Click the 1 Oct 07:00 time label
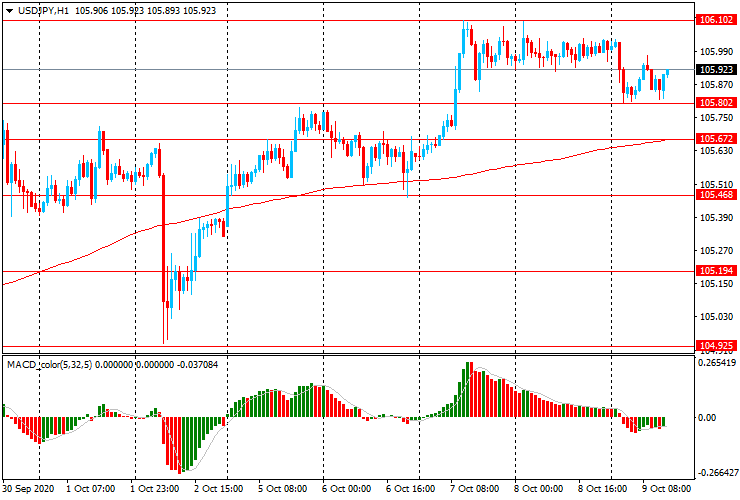The image size is (740, 500). [91, 489]
